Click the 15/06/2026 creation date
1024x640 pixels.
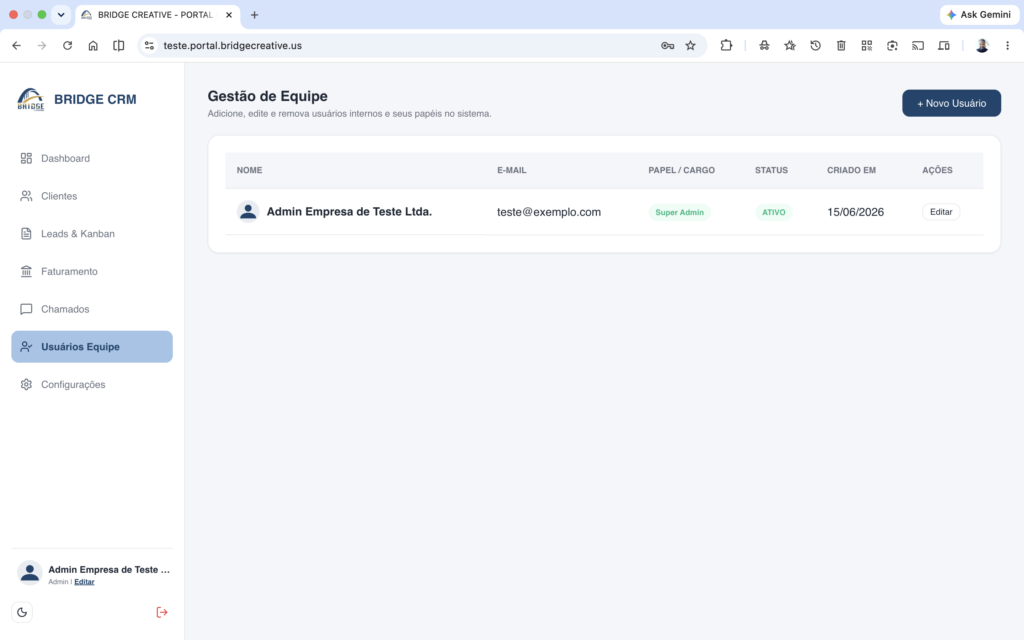coord(855,212)
